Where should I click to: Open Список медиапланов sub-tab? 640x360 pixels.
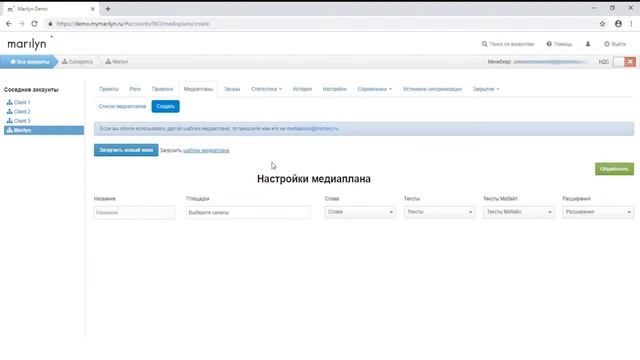pos(122,107)
